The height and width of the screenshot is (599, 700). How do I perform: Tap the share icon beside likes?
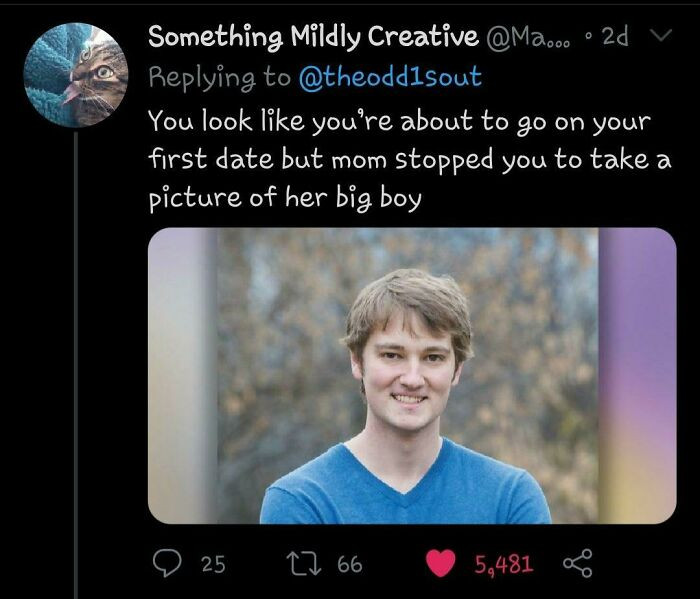[x=577, y=564]
